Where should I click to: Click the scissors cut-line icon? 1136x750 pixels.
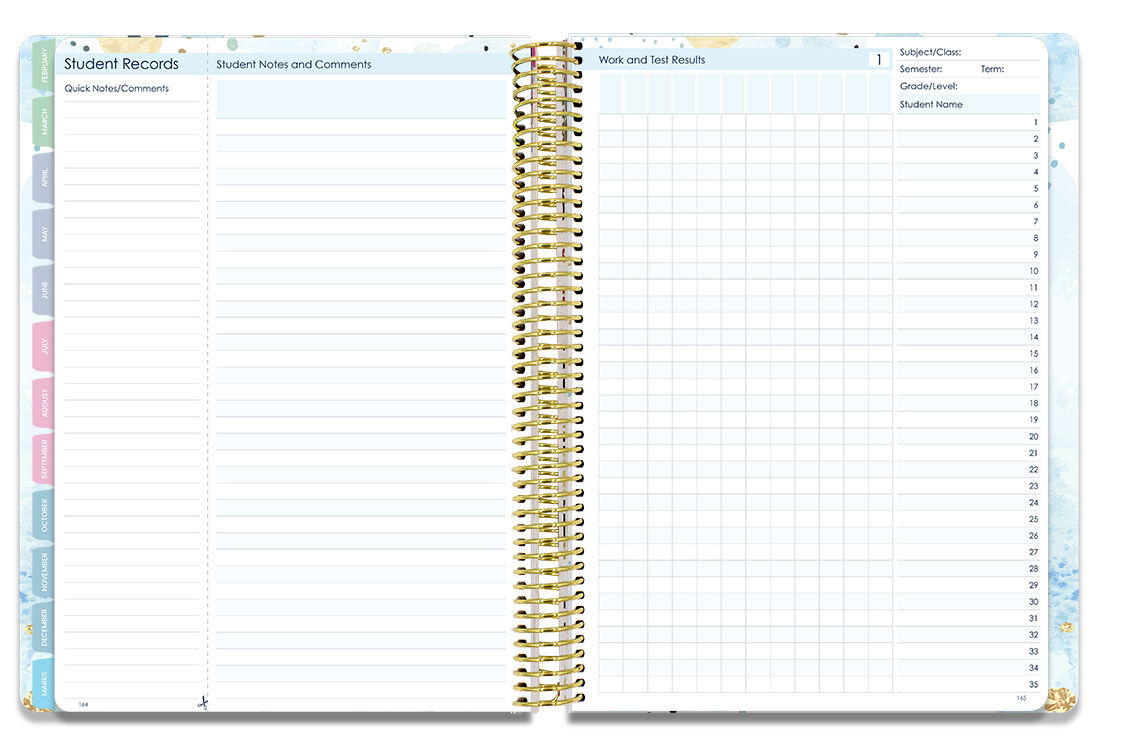pos(202,703)
